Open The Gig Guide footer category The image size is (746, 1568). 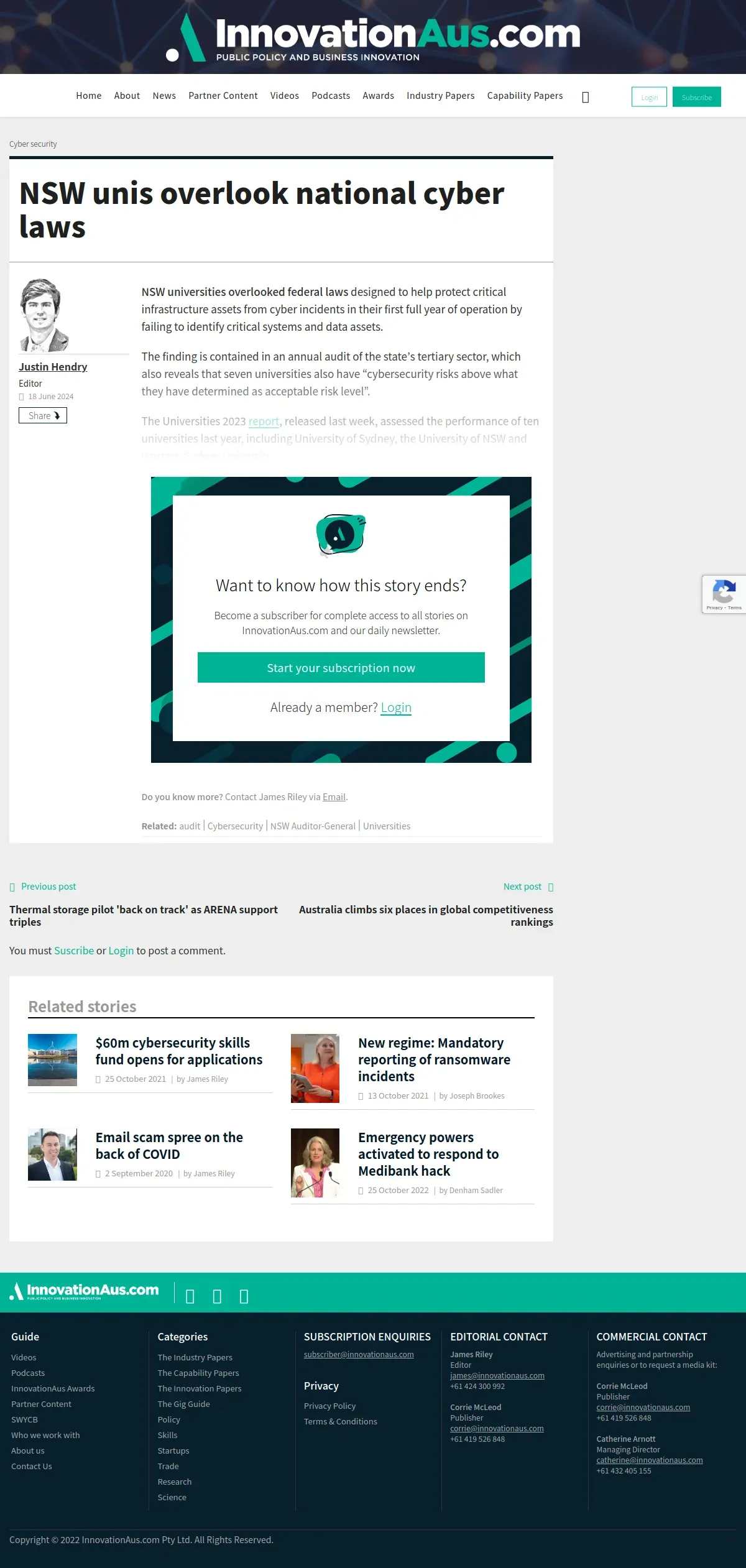pos(184,1404)
